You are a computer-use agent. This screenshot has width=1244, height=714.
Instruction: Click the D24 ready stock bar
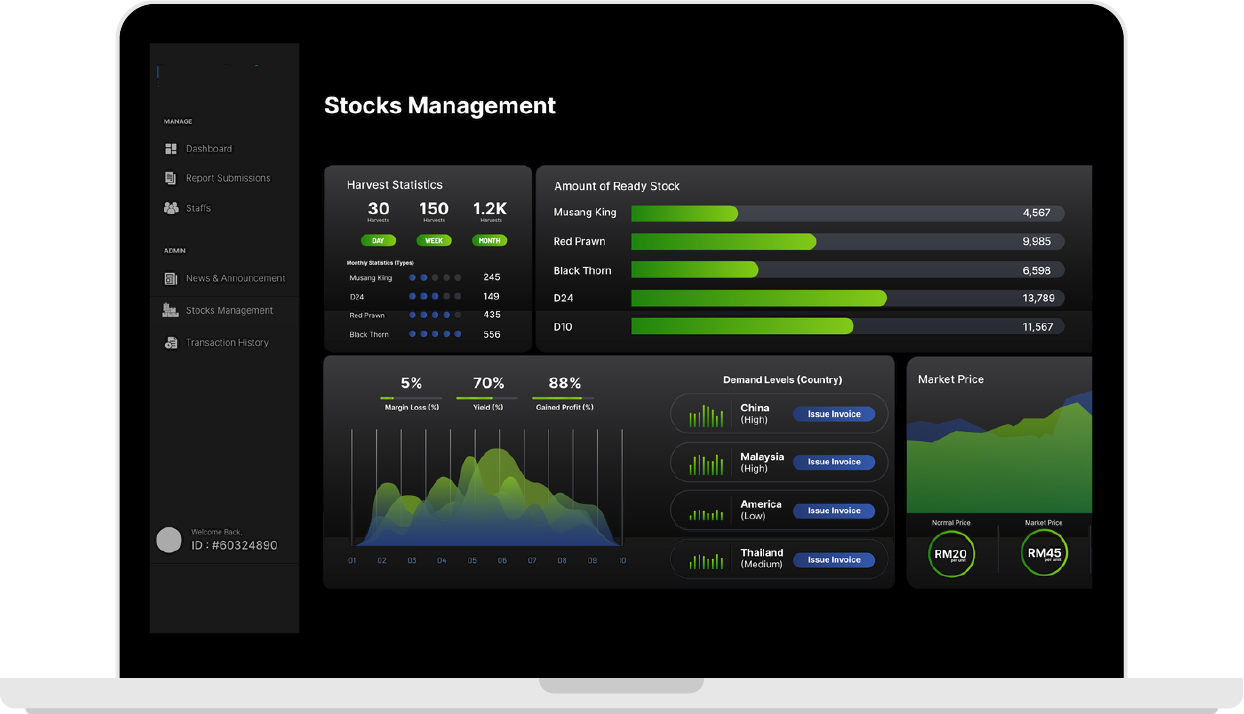click(758, 298)
